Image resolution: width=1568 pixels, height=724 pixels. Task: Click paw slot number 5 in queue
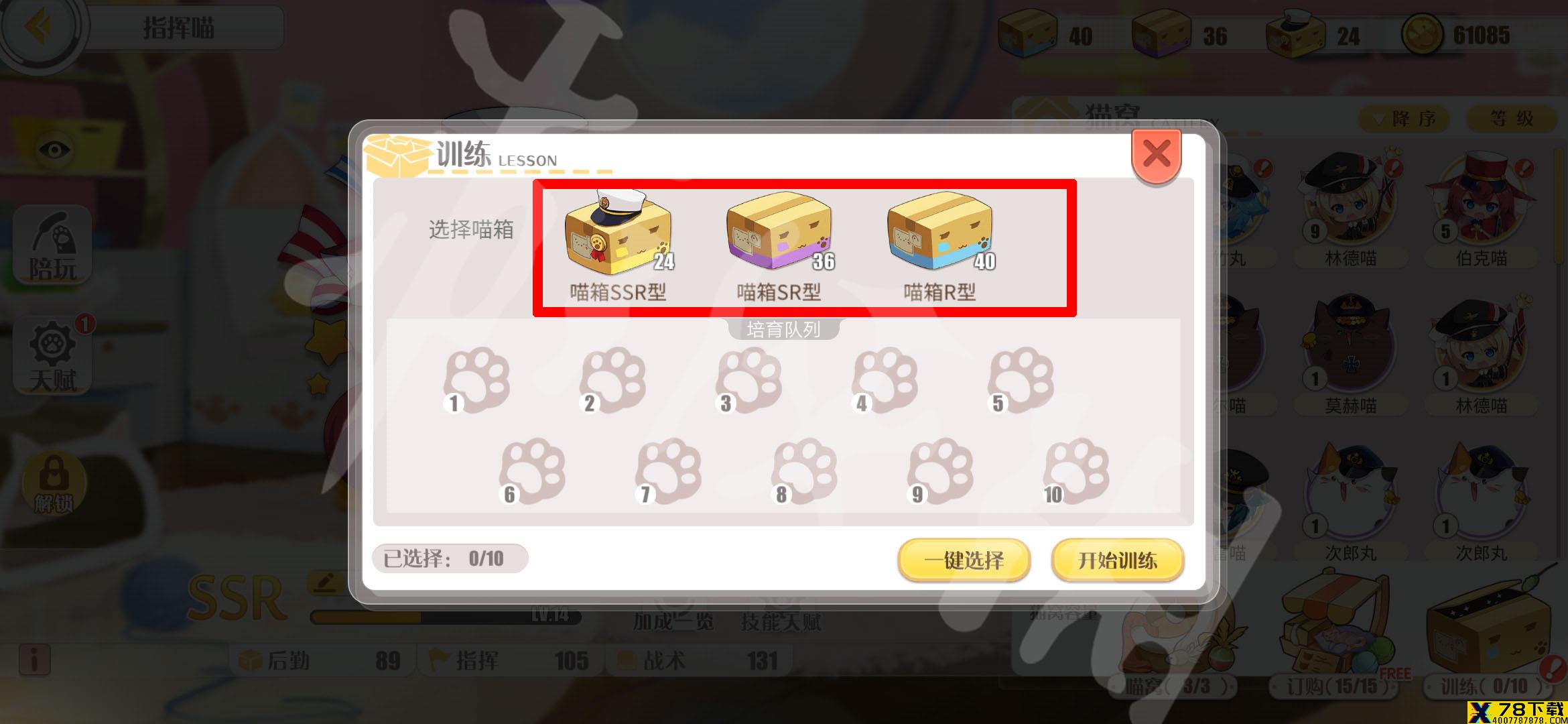[x=1021, y=379]
